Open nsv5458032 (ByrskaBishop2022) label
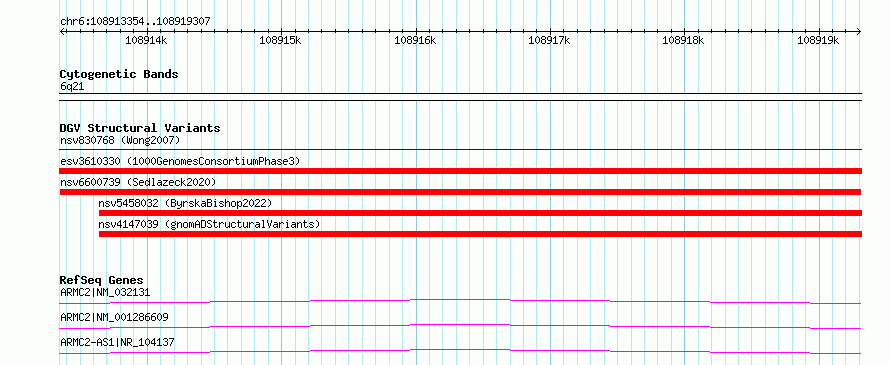The width and height of the screenshot is (890, 365). pyautogui.click(x=185, y=203)
